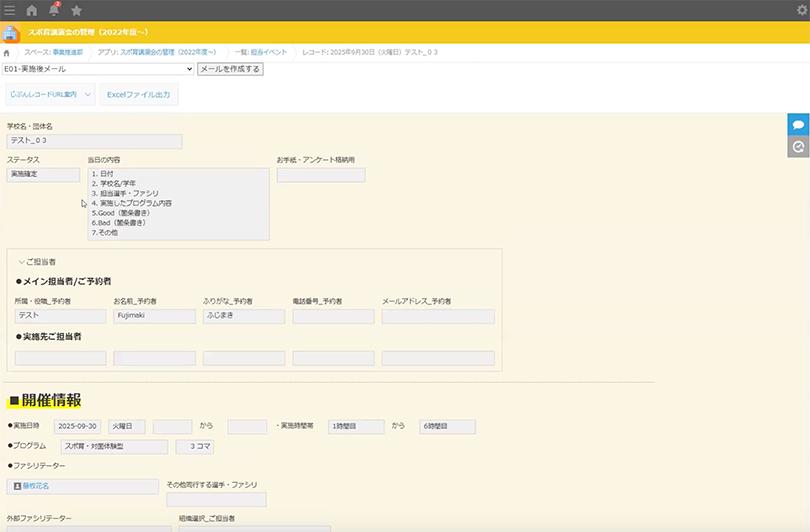Open the comments speech bubble panel
Screen dimensions: 810x532
798,124
